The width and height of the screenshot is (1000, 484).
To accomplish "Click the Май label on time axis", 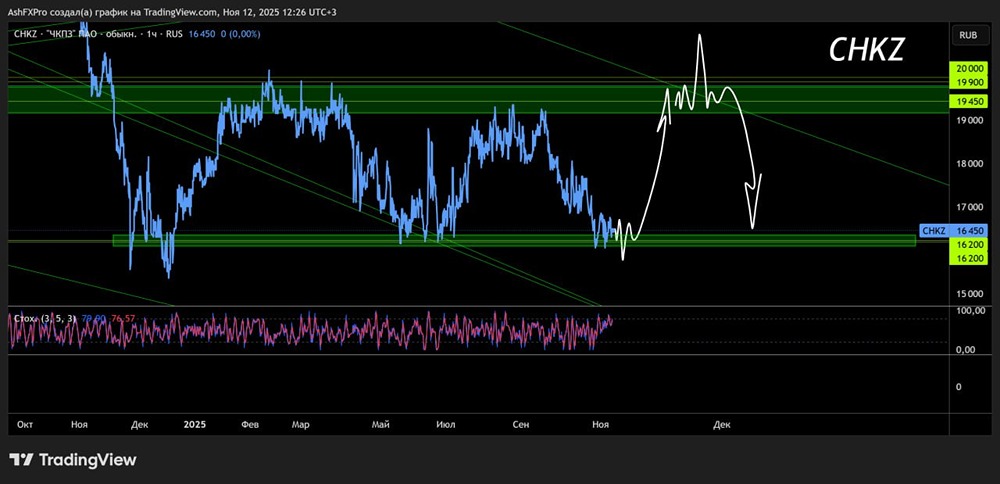I will point(380,424).
